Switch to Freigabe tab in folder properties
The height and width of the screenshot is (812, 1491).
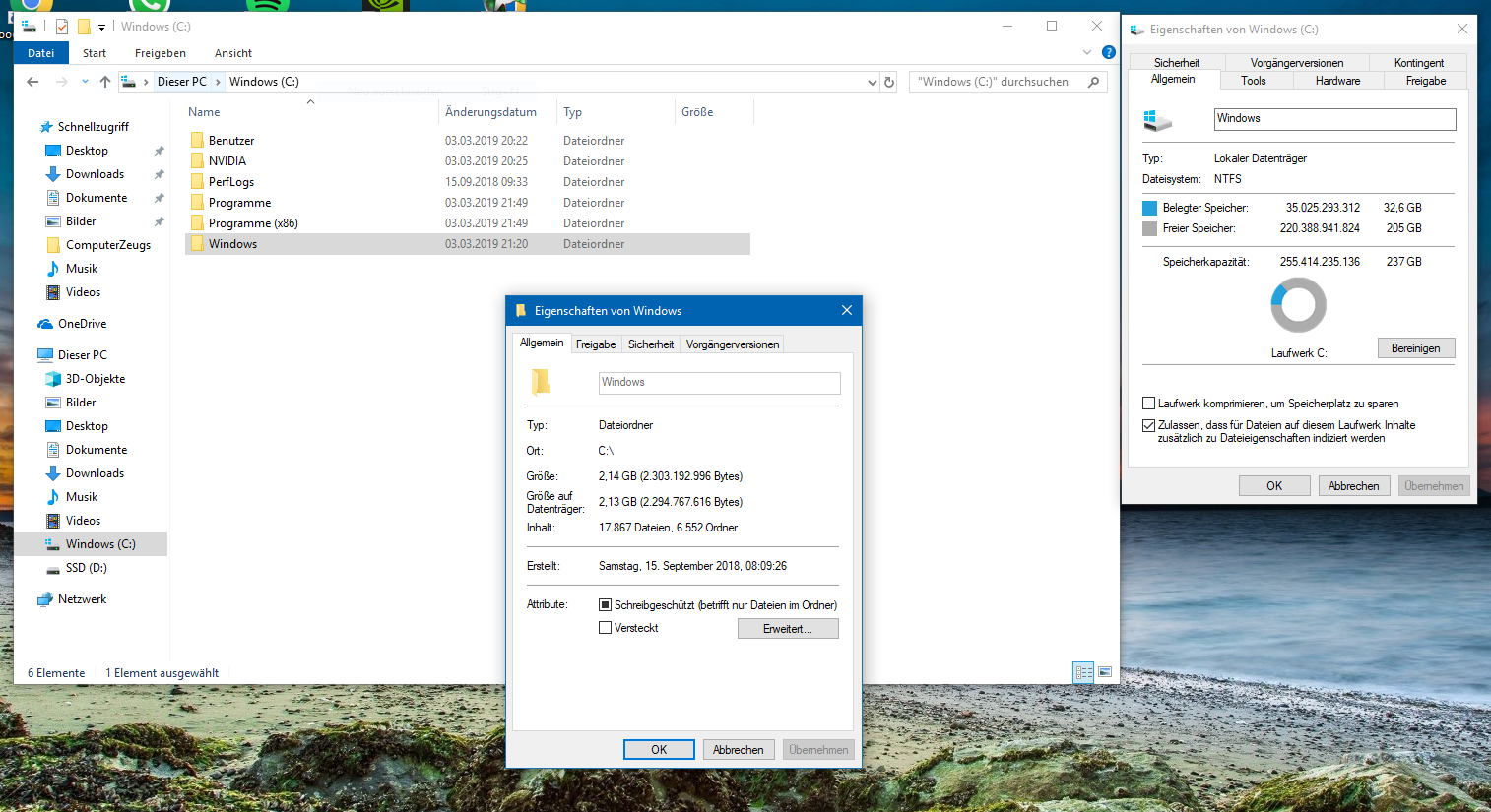coord(596,344)
